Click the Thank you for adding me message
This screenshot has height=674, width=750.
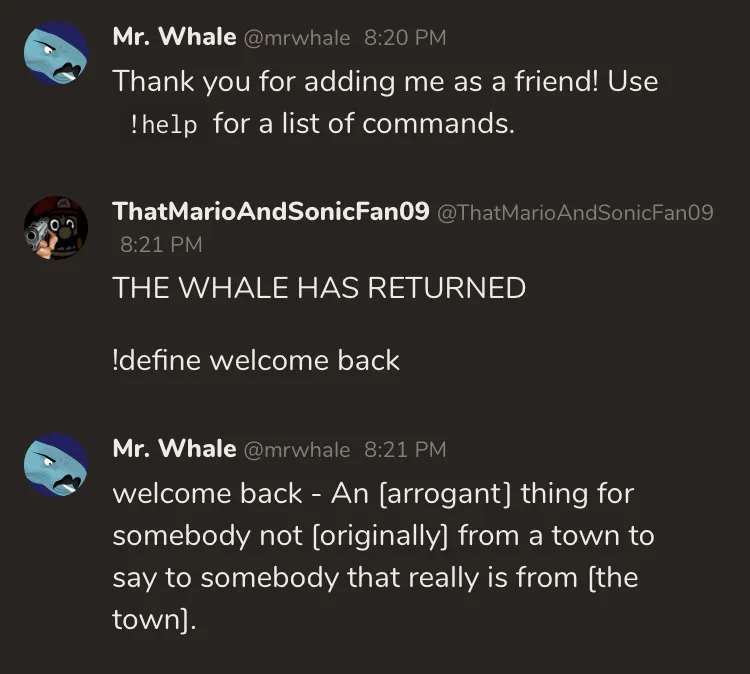click(385, 102)
